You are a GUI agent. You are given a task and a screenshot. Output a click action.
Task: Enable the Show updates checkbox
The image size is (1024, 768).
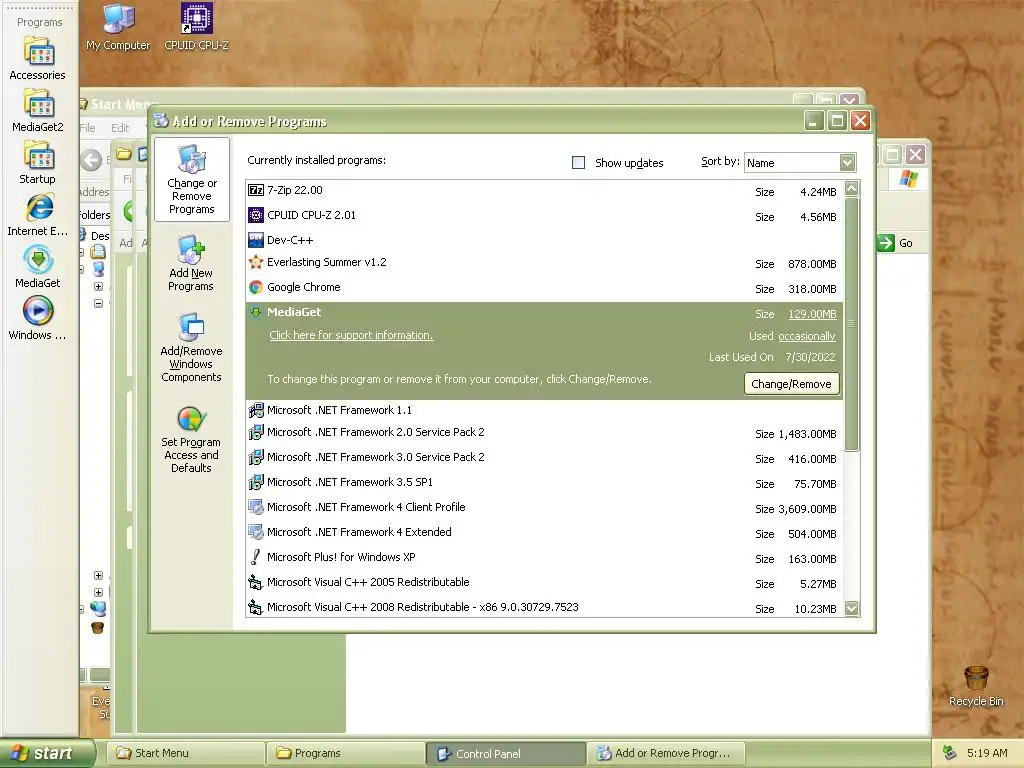tap(578, 163)
